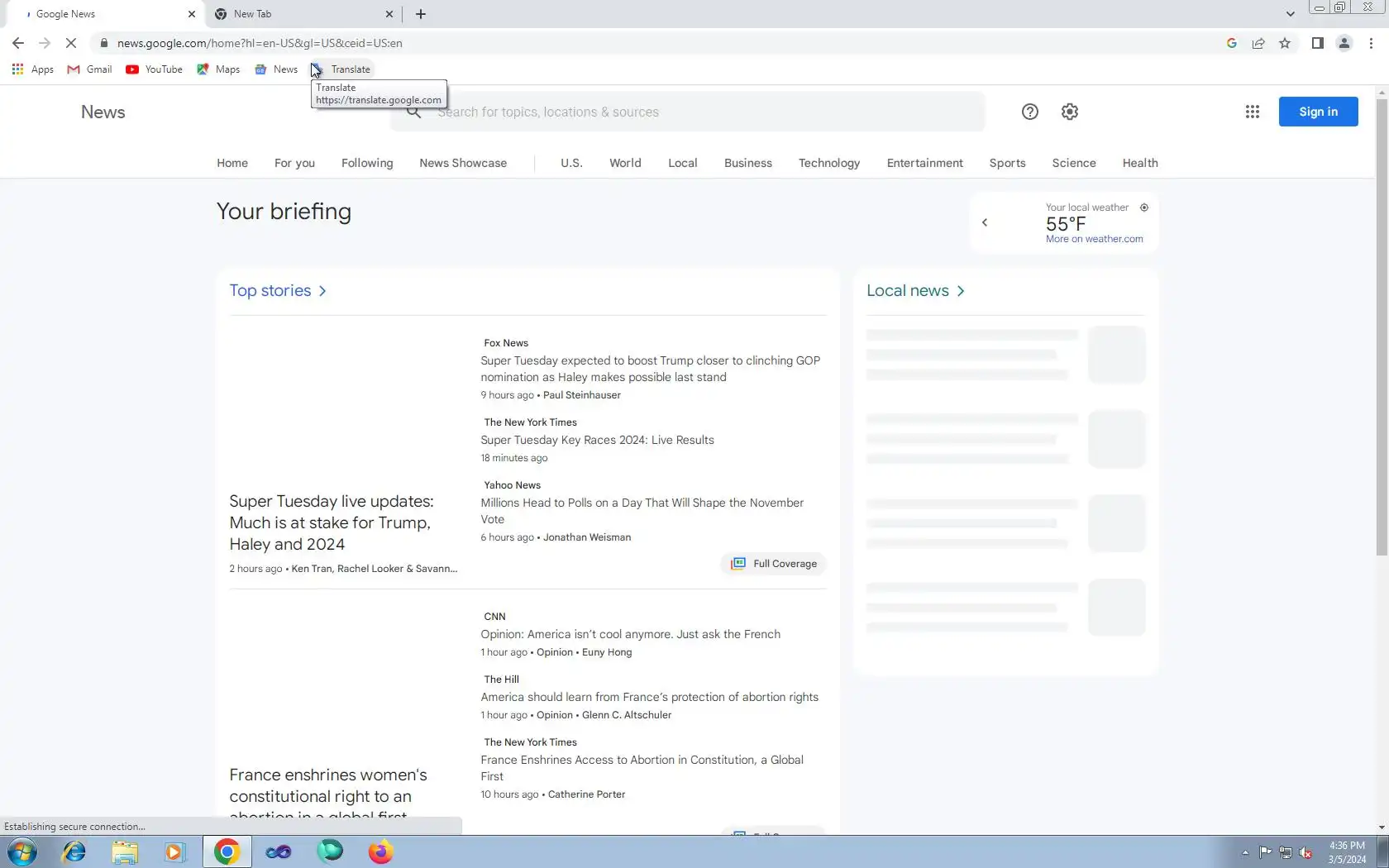This screenshot has width=1389, height=868.
Task: Open File Explorer from taskbar
Action: (x=125, y=851)
